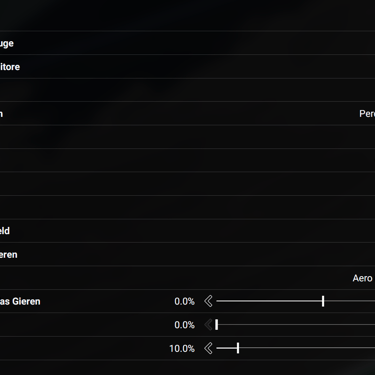Click the left arrow beside the Gieren slider
The height and width of the screenshot is (375, 375).
pyautogui.click(x=208, y=301)
